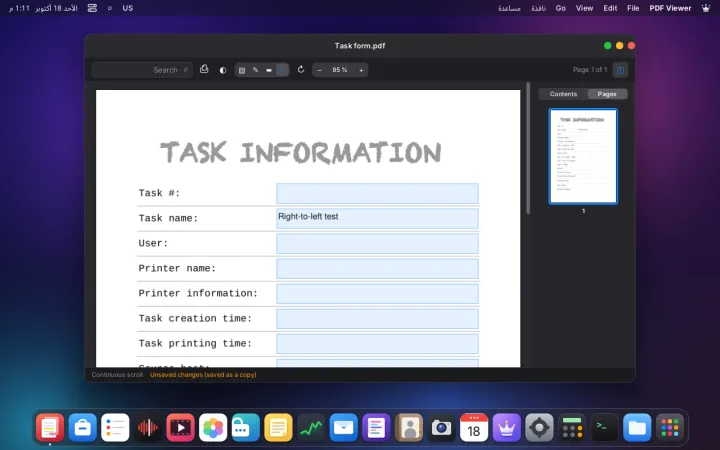The image size is (720, 450).
Task: Select the page 1 thumbnail
Action: click(583, 156)
